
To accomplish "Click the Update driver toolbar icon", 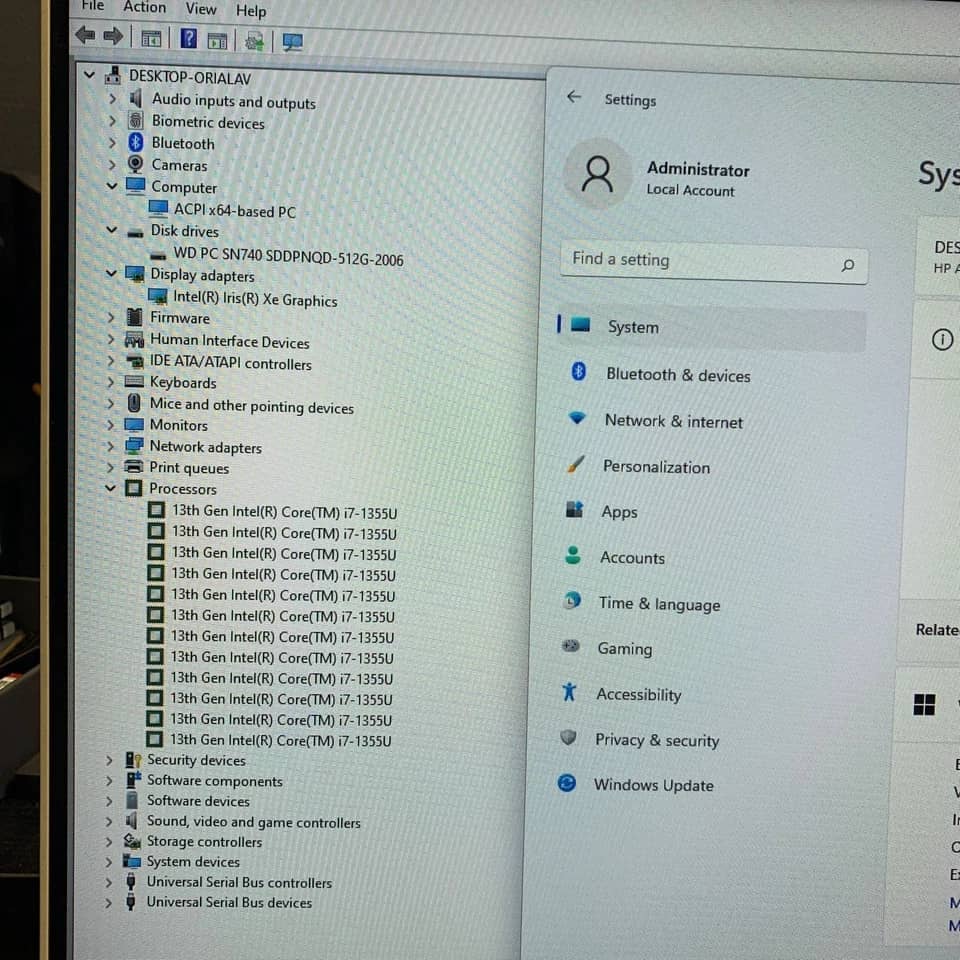I will [254, 41].
